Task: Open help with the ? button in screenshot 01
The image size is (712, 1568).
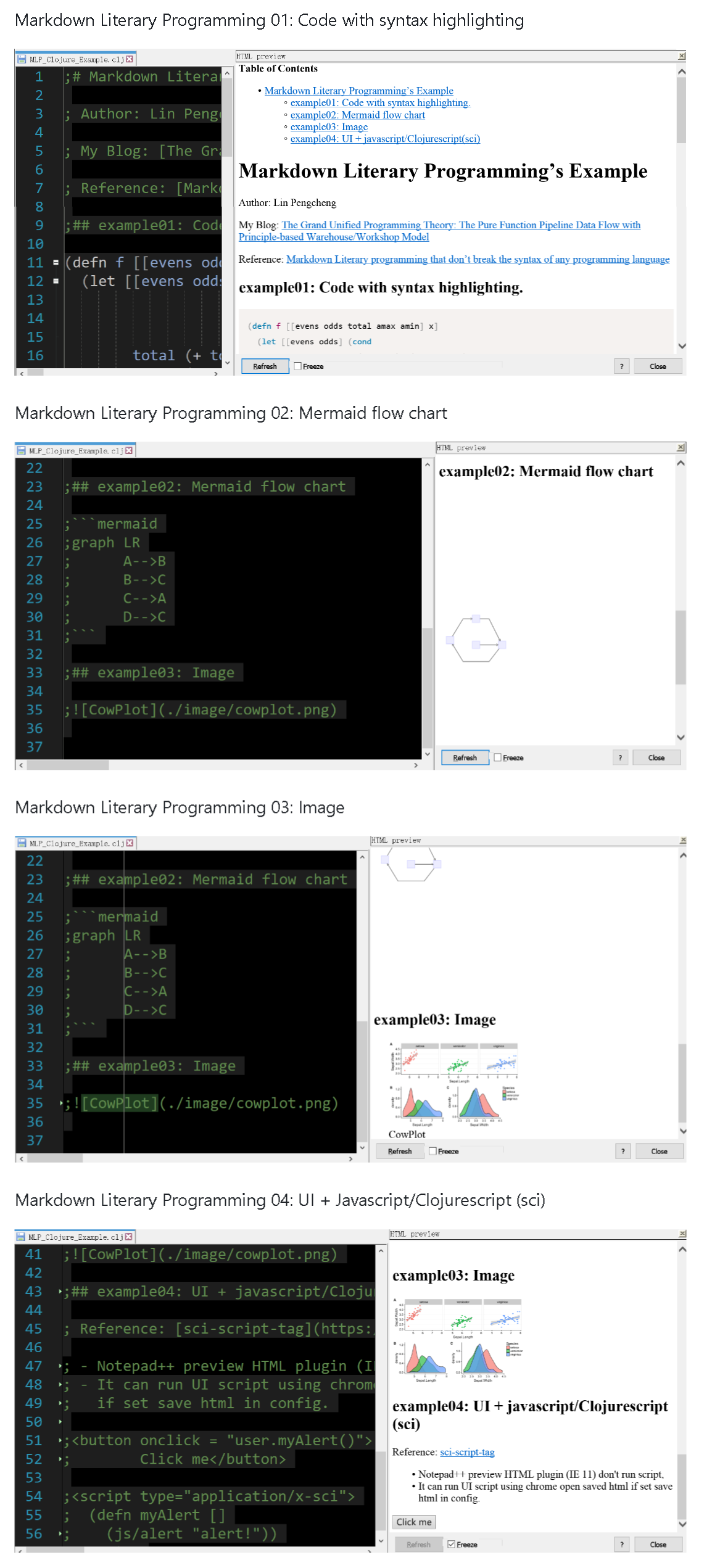Action: point(621,366)
